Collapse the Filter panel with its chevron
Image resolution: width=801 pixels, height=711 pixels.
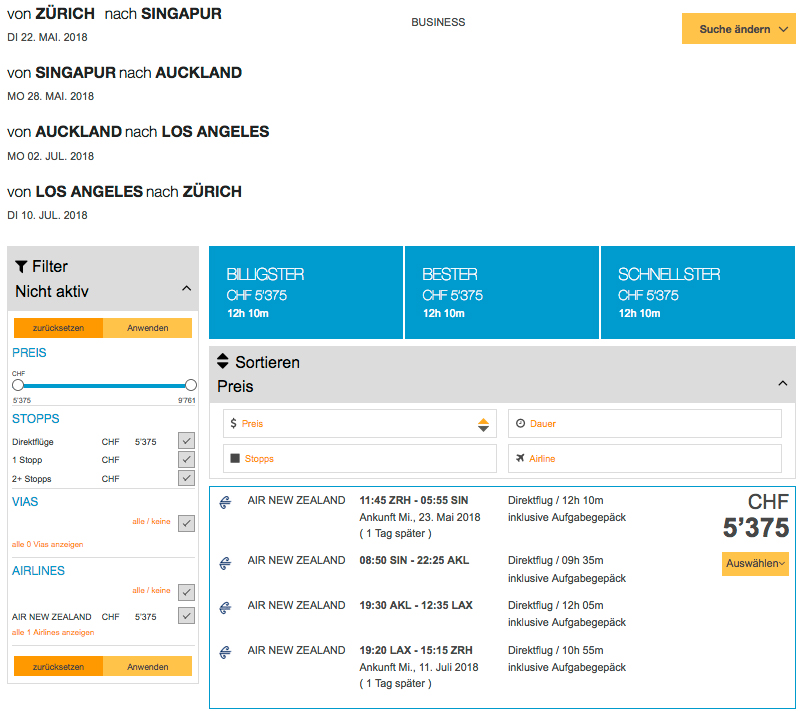pyautogui.click(x=186, y=289)
